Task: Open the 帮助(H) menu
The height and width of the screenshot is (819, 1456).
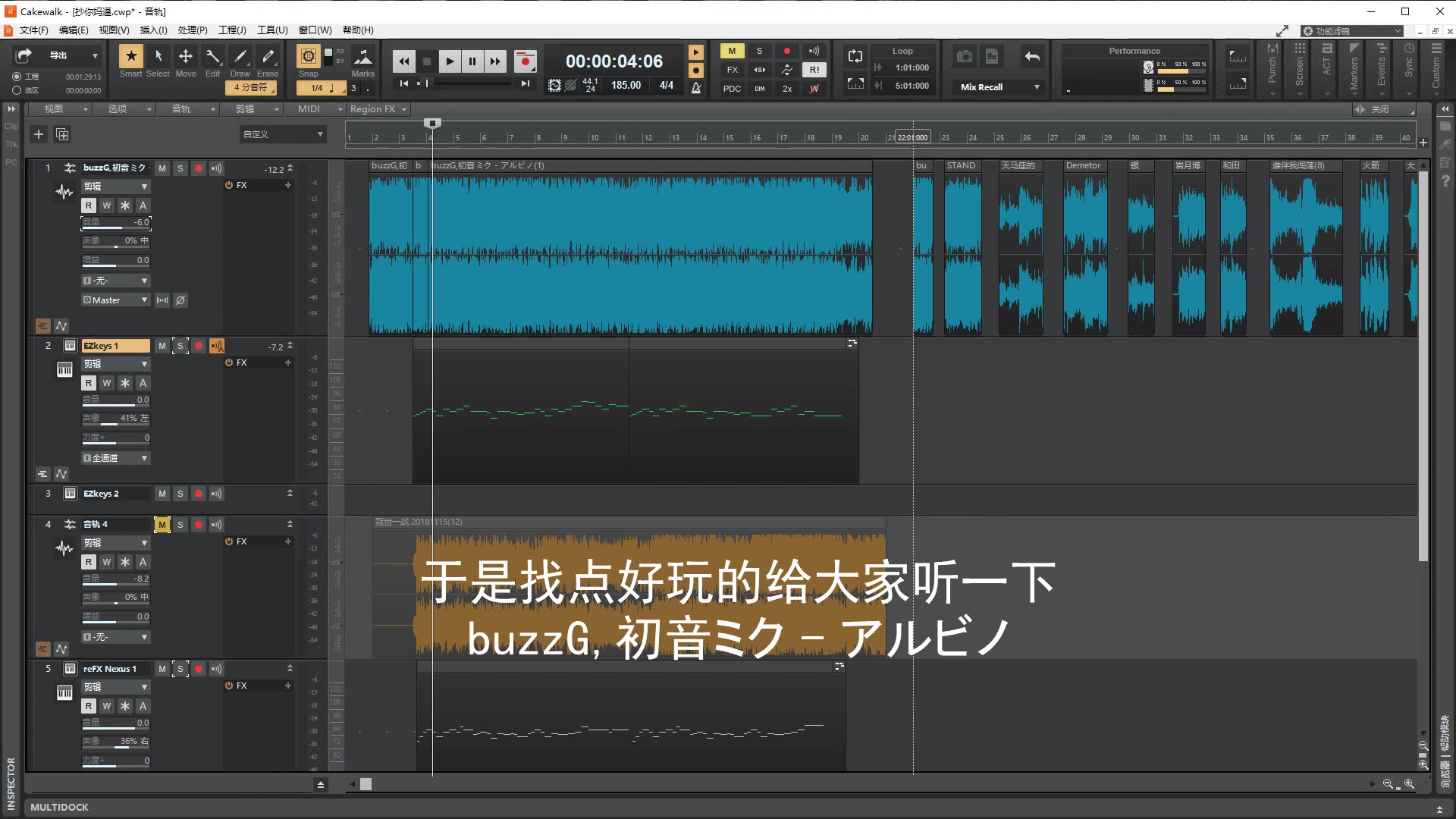Action: point(358,30)
